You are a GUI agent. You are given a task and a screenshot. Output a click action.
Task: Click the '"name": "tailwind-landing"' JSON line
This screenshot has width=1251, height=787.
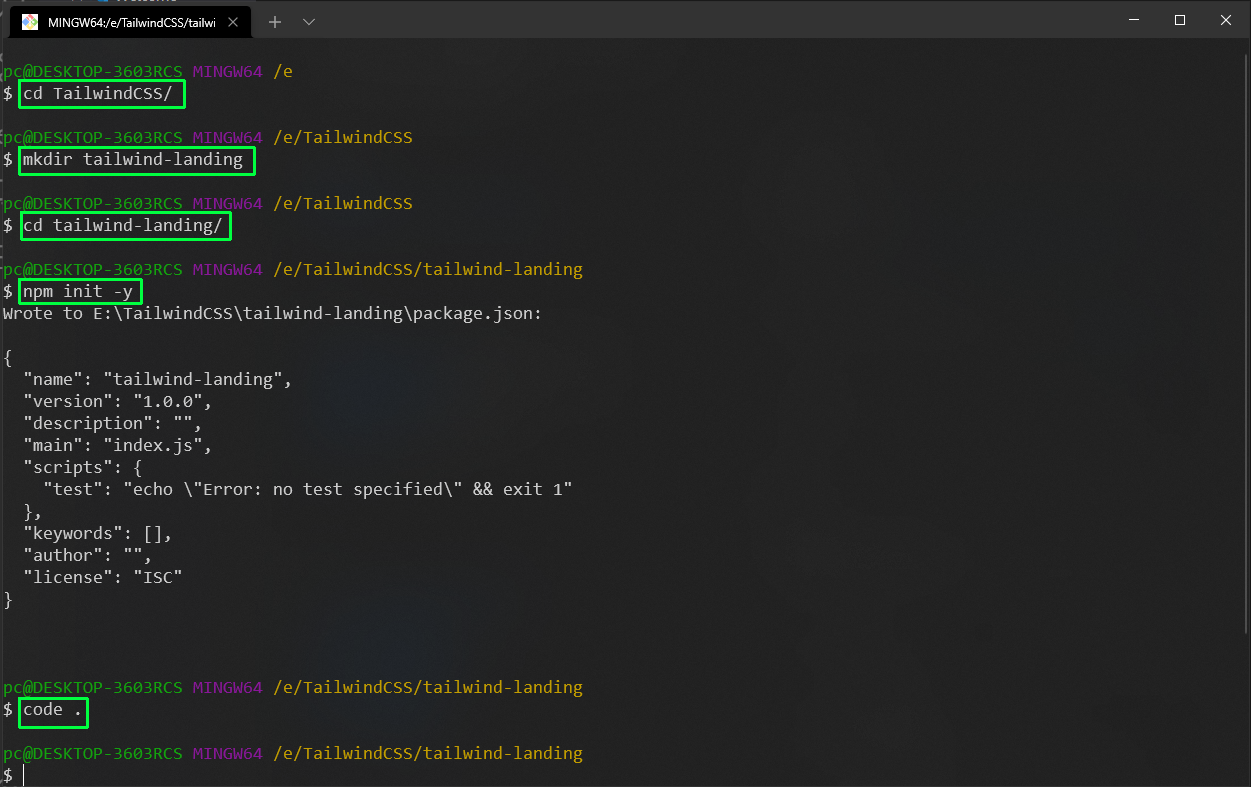click(158, 380)
